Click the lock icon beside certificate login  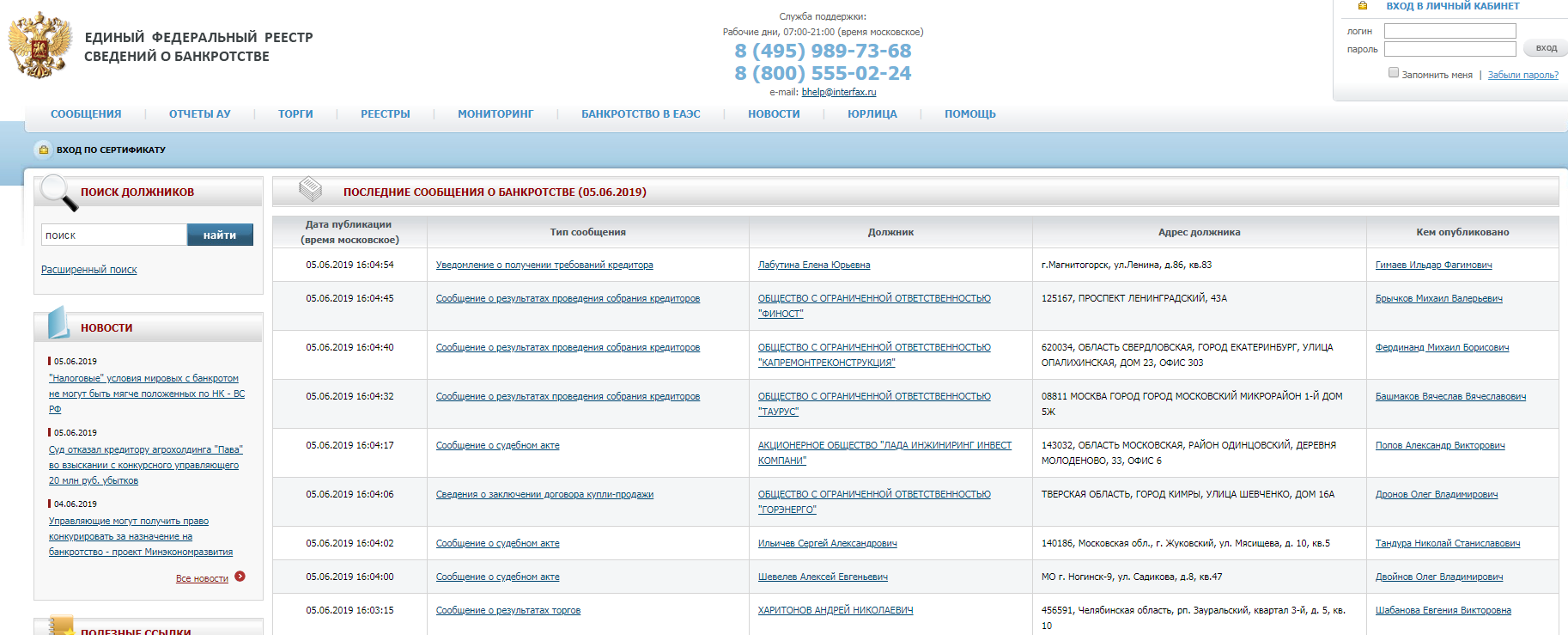[x=44, y=150]
